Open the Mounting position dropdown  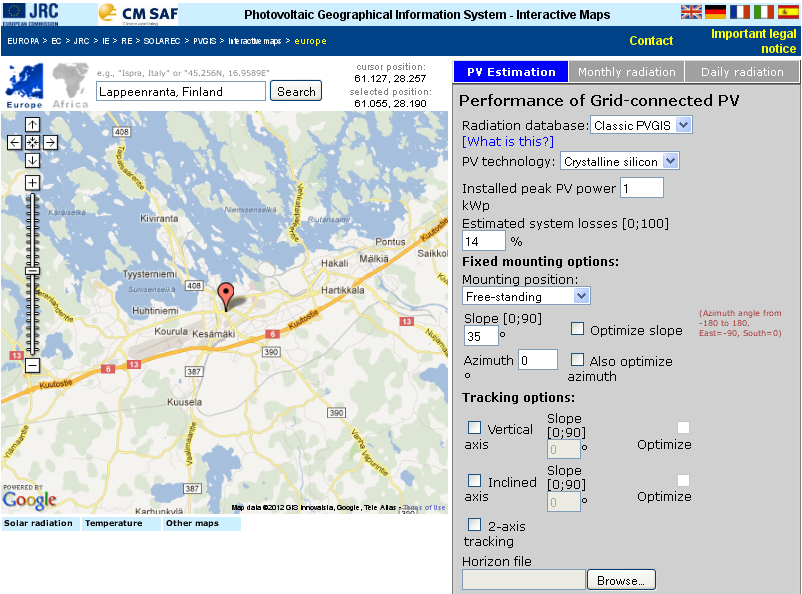click(x=526, y=296)
